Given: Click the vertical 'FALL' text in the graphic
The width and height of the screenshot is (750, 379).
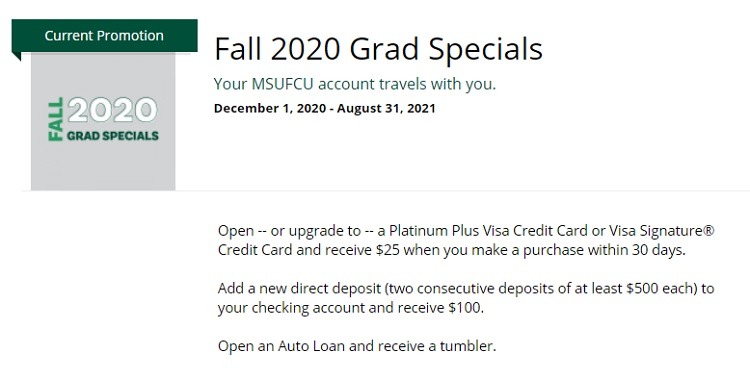Looking at the screenshot, I should pyautogui.click(x=56, y=119).
